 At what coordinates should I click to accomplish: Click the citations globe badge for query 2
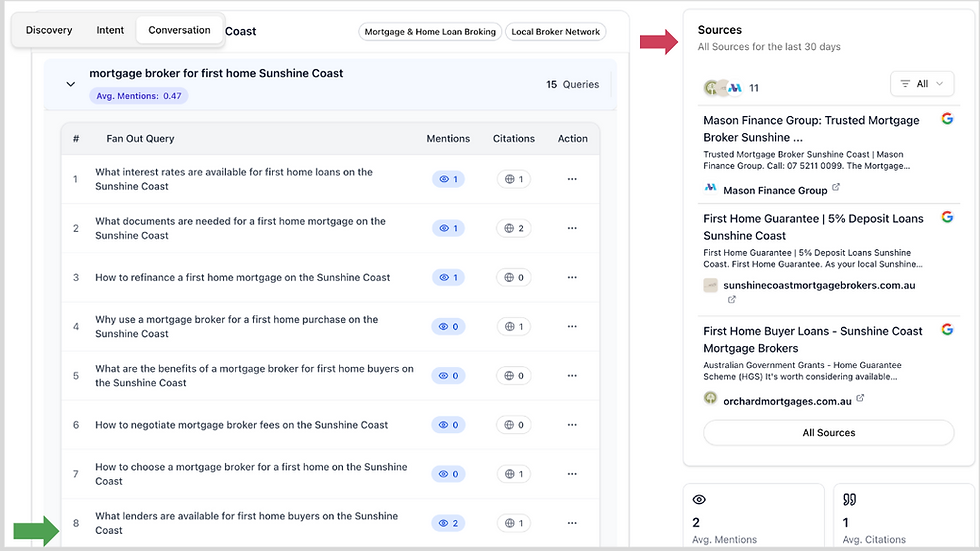513,228
